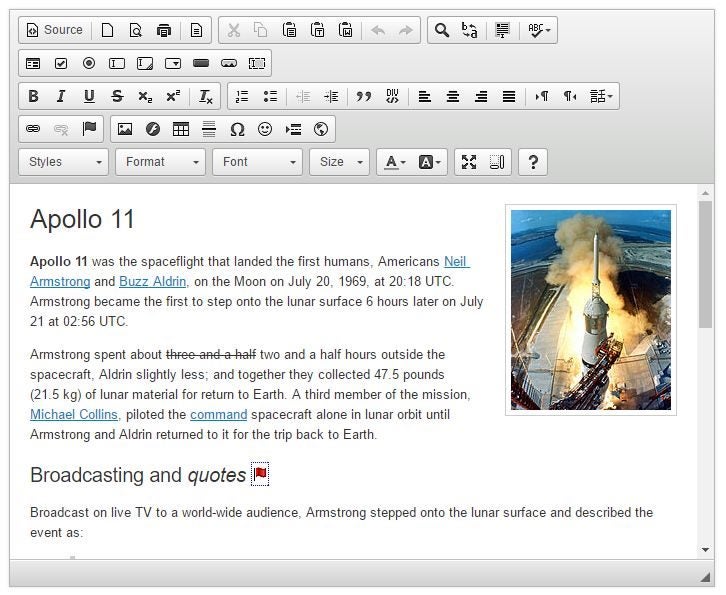
Task: Insert an Image Button
Action: click(x=229, y=63)
